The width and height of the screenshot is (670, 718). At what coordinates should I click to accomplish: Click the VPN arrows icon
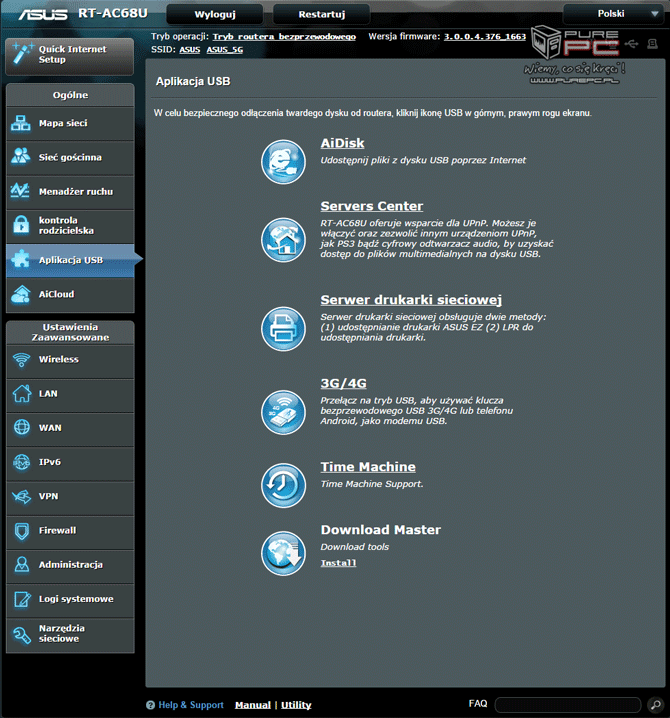22,496
